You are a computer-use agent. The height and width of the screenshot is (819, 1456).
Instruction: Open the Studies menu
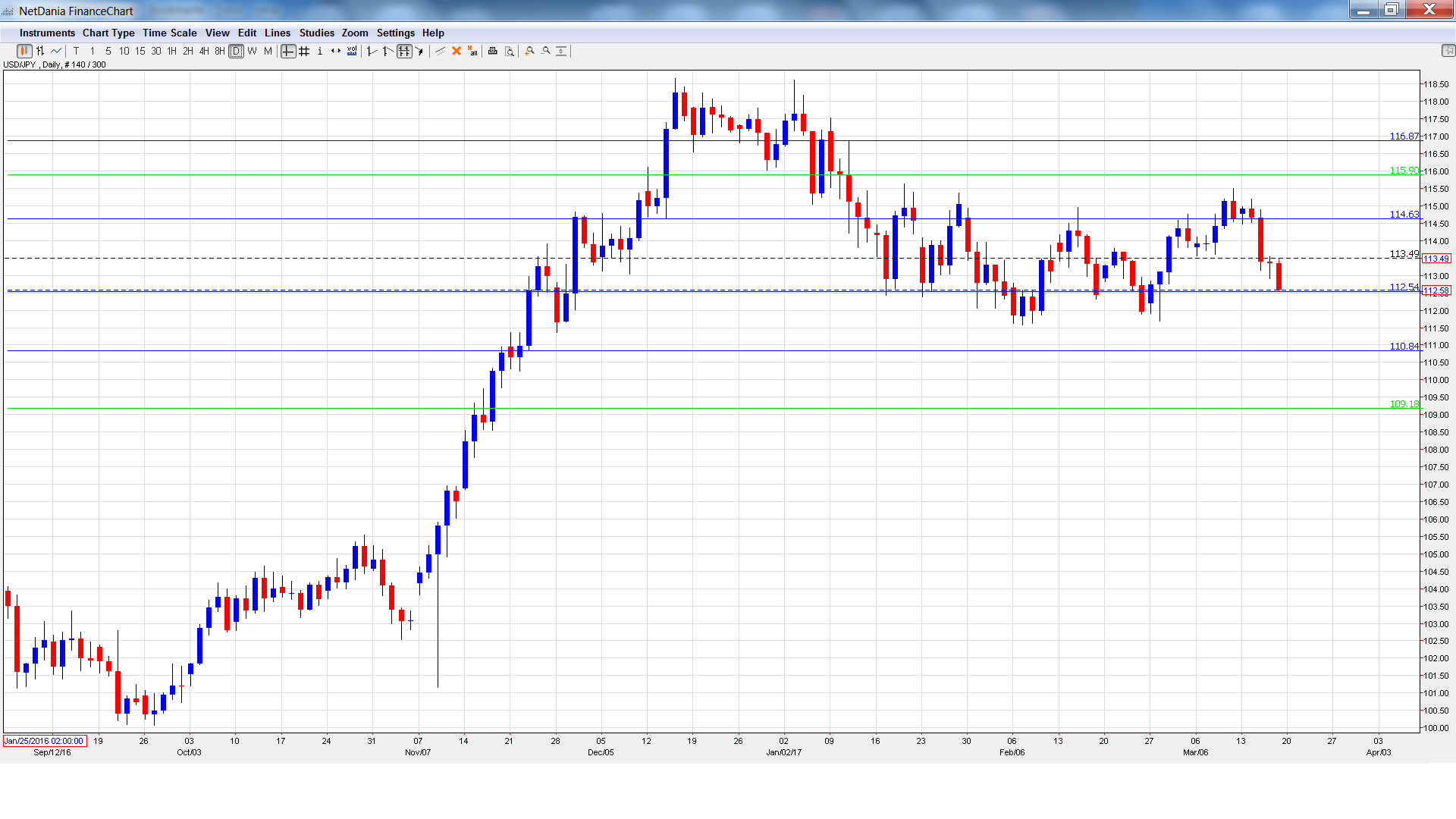click(316, 33)
